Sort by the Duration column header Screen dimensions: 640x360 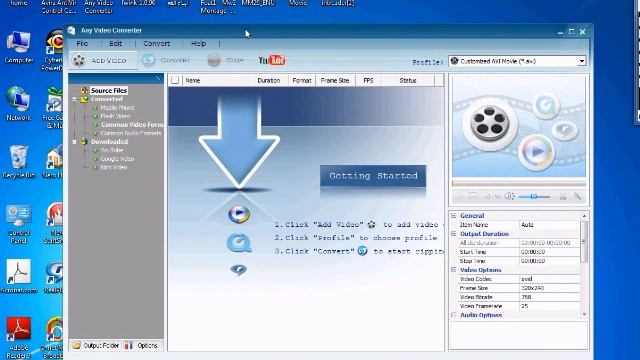tap(269, 80)
